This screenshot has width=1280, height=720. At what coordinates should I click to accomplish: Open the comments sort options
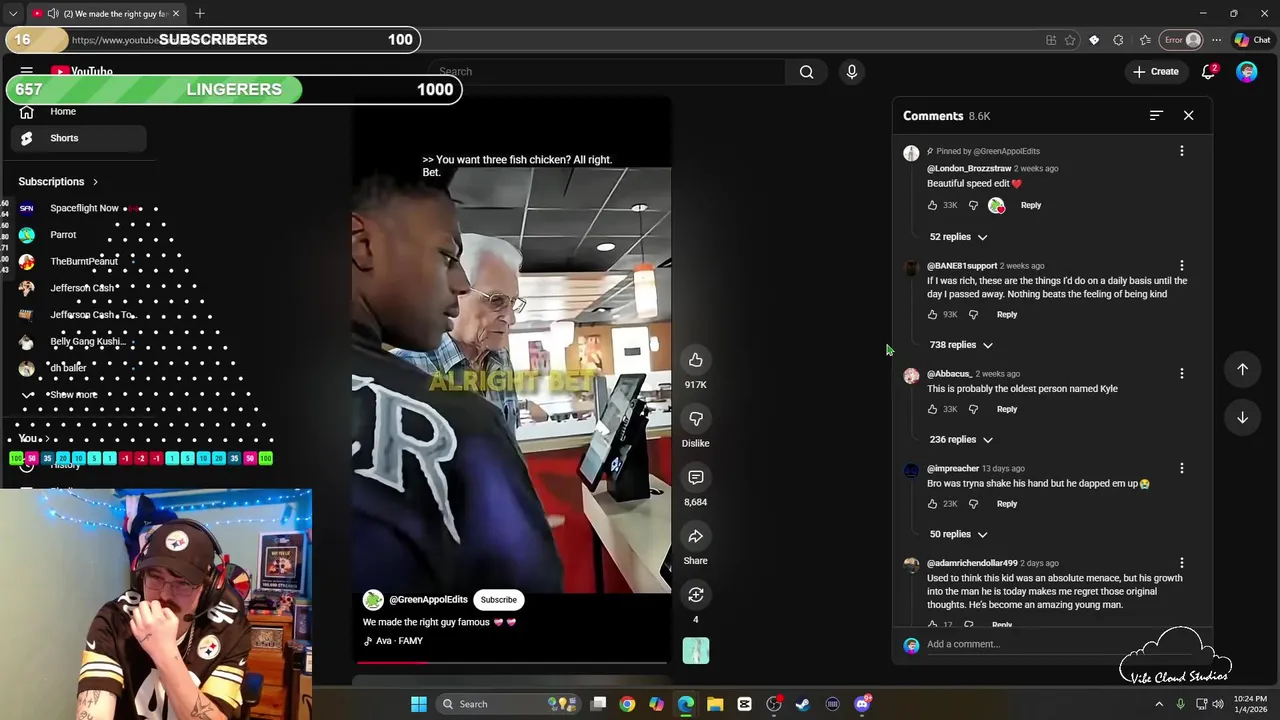1156,116
